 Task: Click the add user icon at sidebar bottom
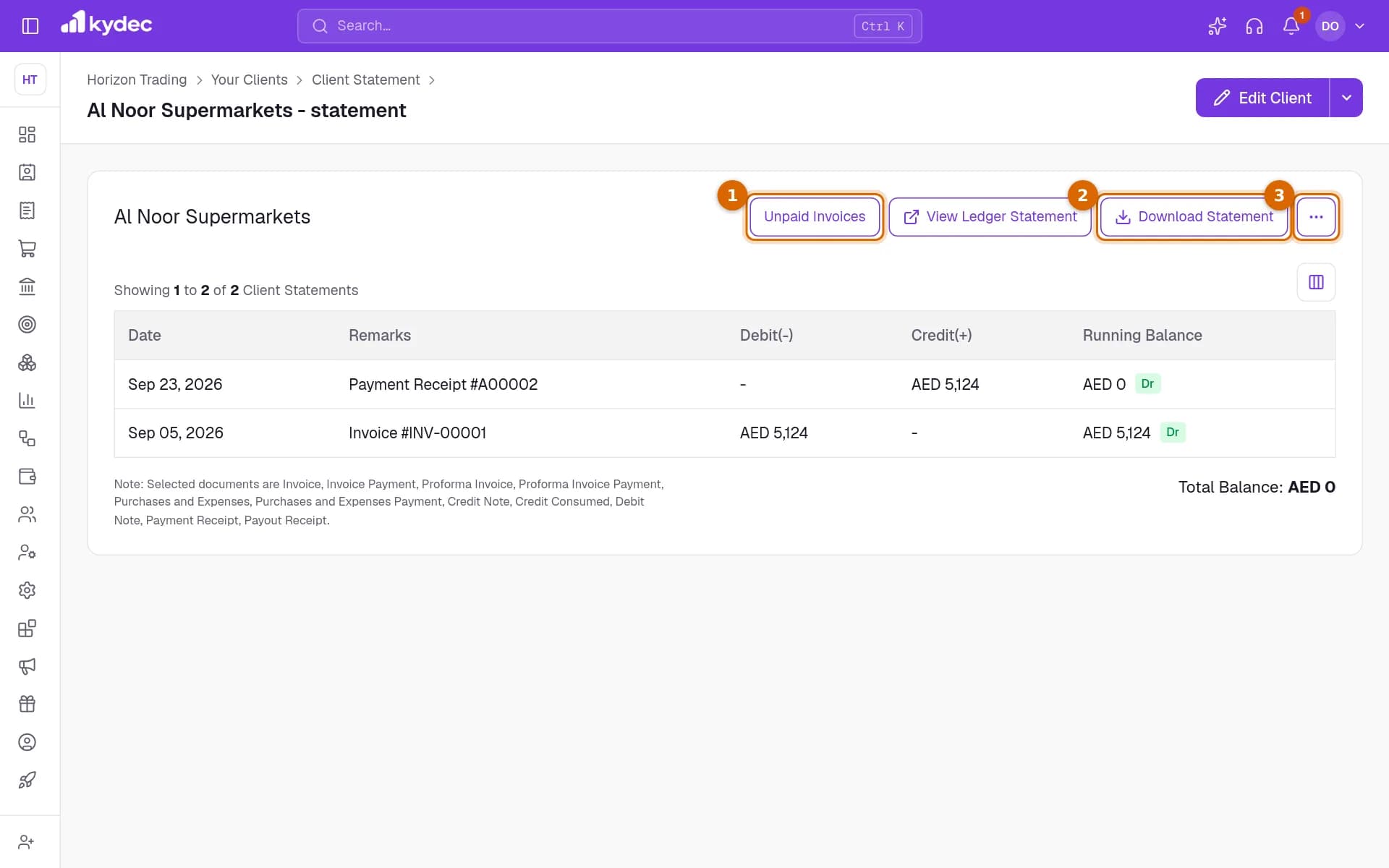(27, 842)
